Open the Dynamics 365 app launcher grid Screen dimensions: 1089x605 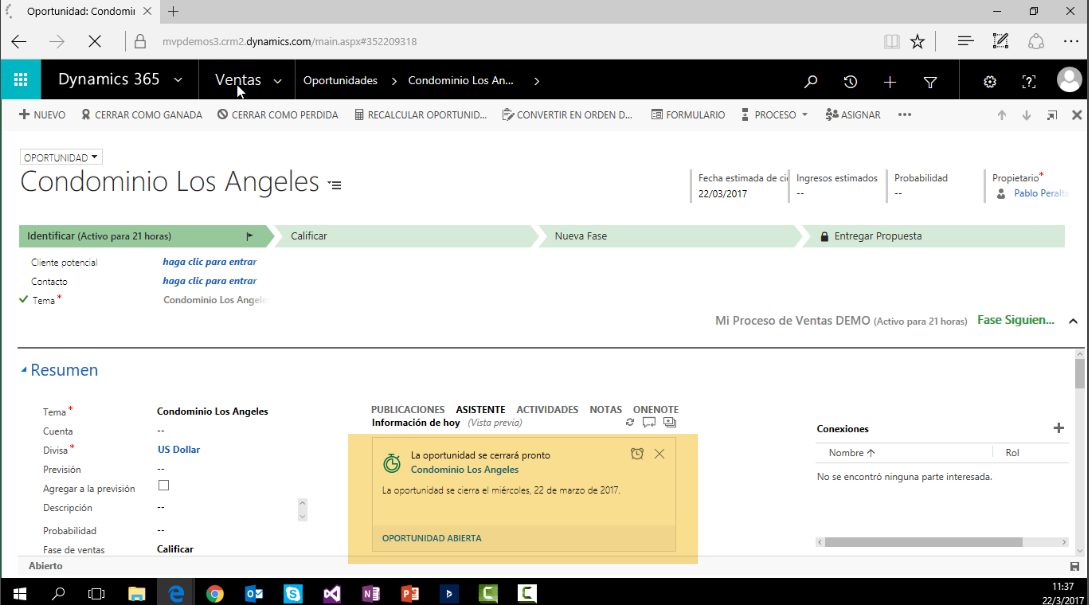20,80
